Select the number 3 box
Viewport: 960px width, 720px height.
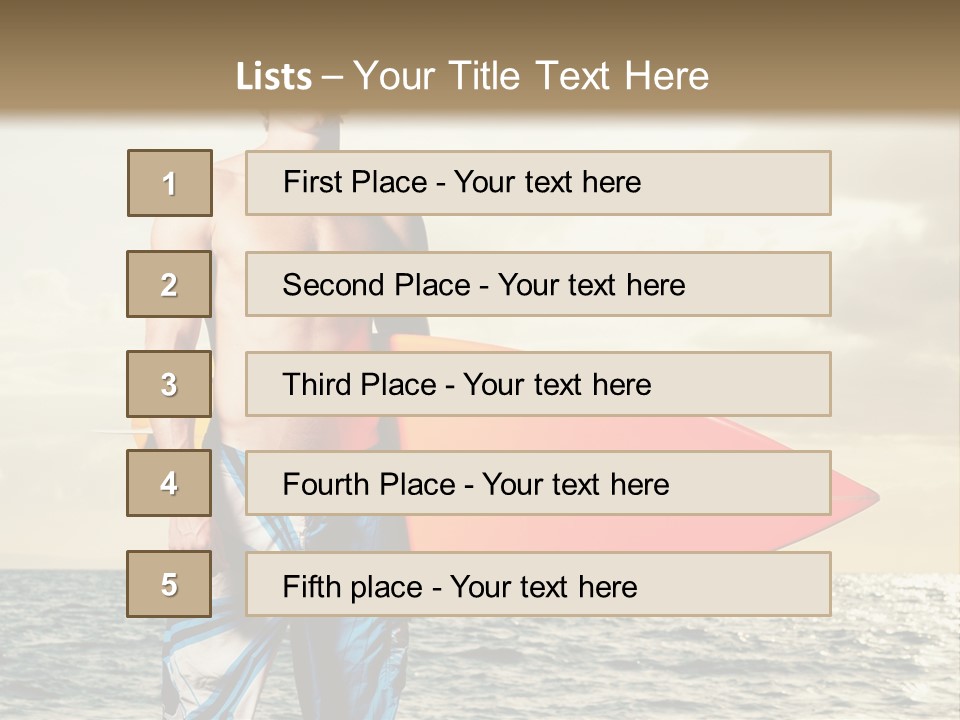(x=169, y=384)
